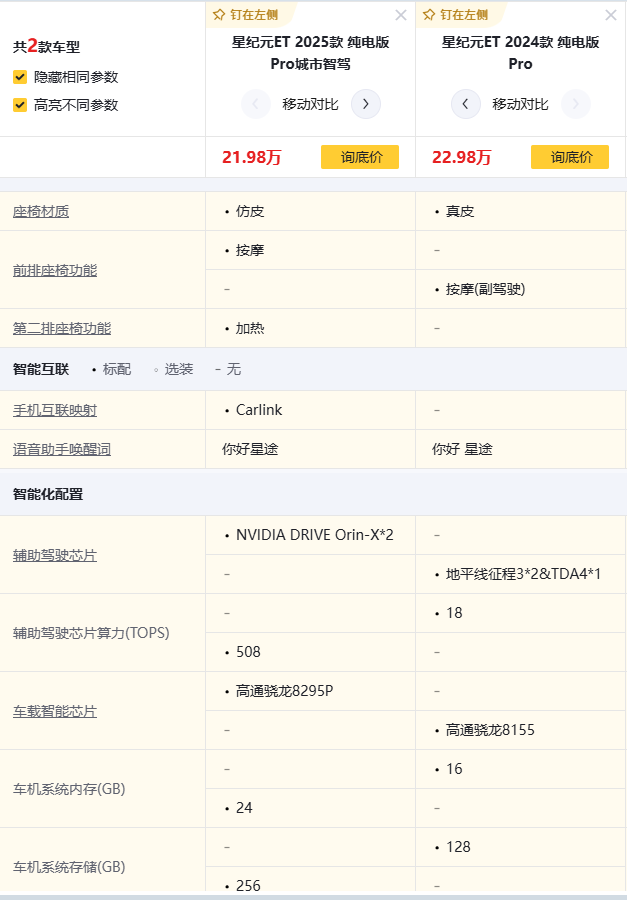Click 询底价 for the 22.98万 model

(570, 157)
